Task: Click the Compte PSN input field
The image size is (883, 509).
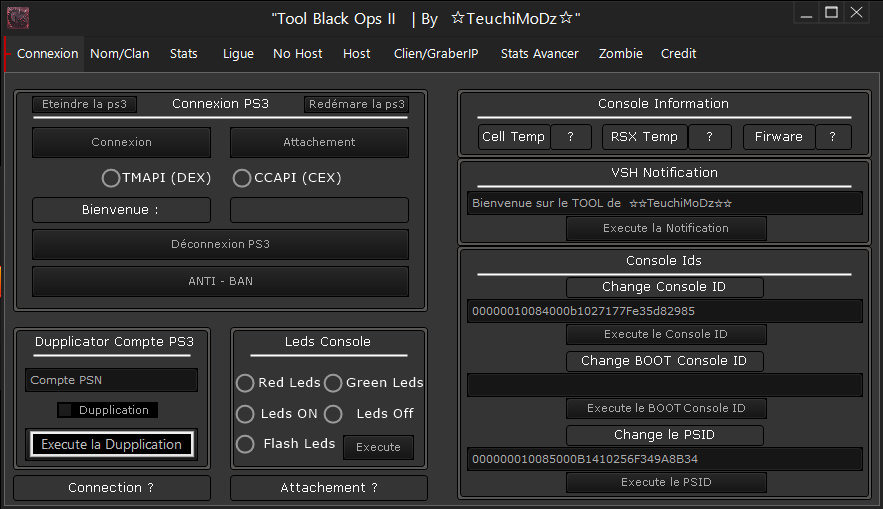Action: [111, 380]
